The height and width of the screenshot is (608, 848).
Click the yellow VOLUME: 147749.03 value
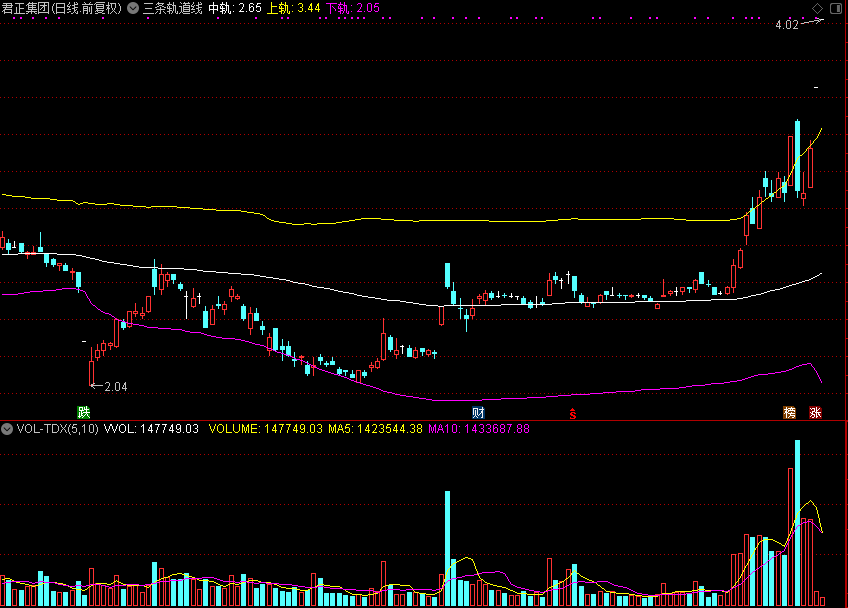coord(266,429)
